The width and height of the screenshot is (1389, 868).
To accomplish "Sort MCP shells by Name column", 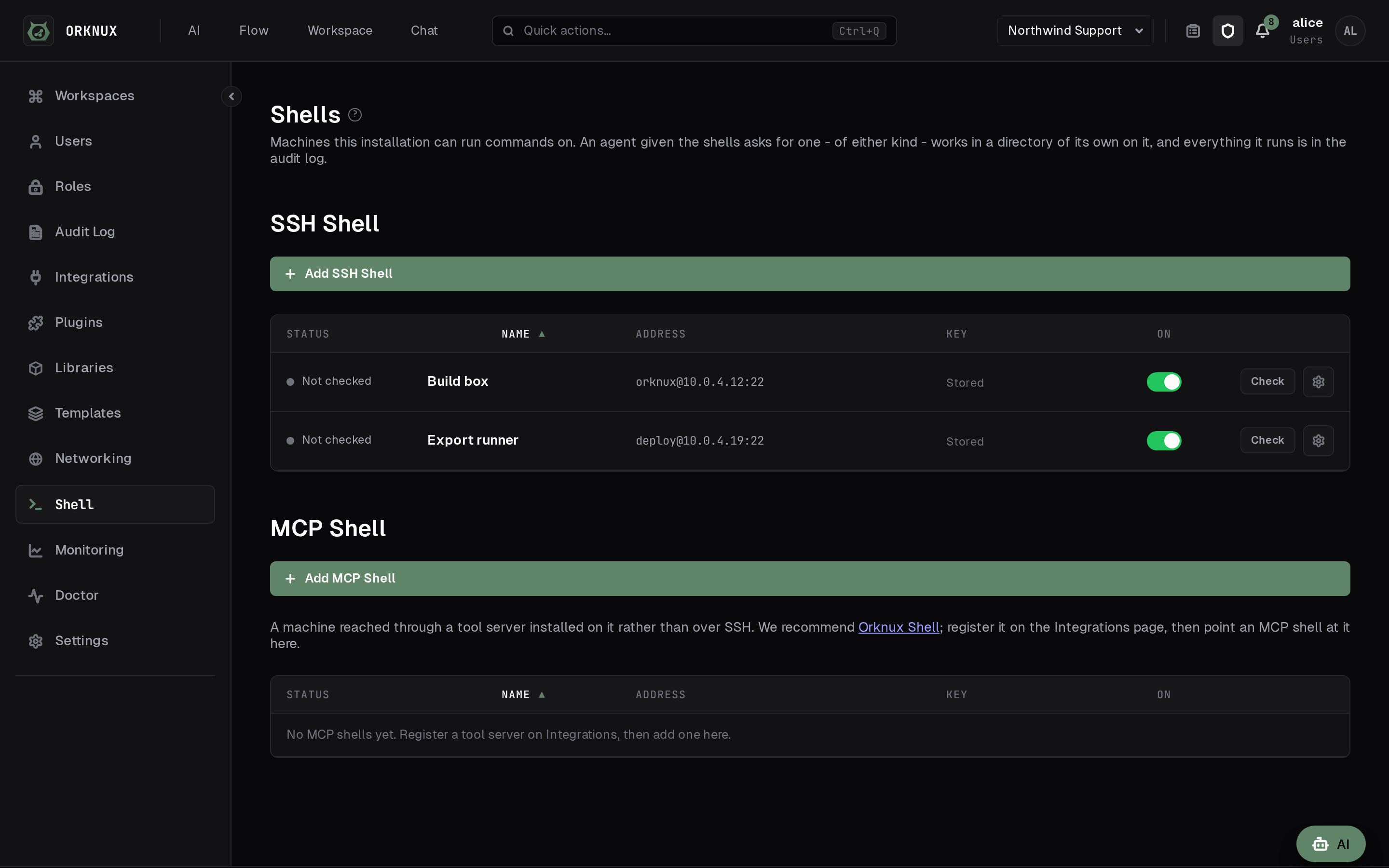I will (x=523, y=694).
